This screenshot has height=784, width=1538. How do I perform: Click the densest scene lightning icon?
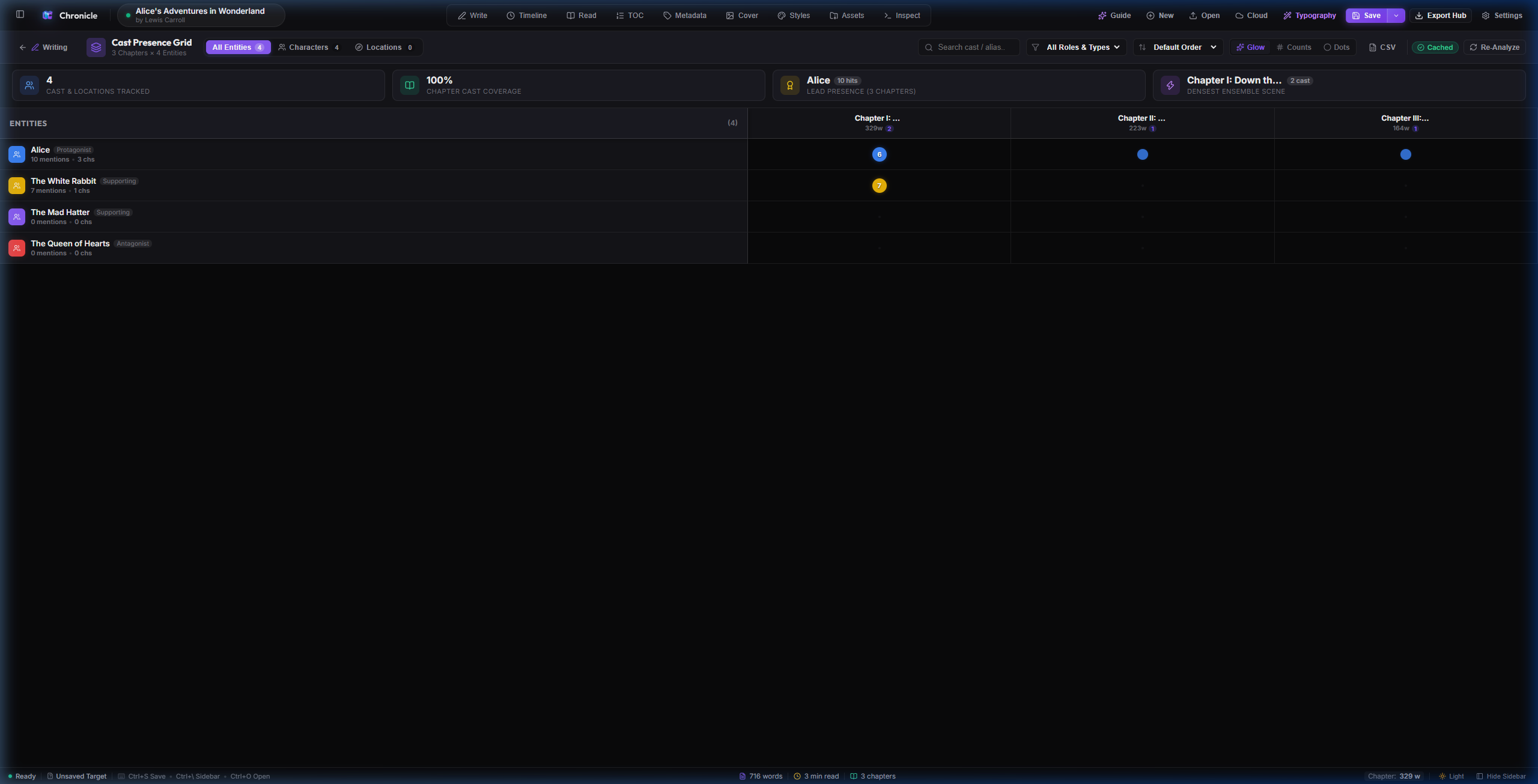coord(1170,85)
